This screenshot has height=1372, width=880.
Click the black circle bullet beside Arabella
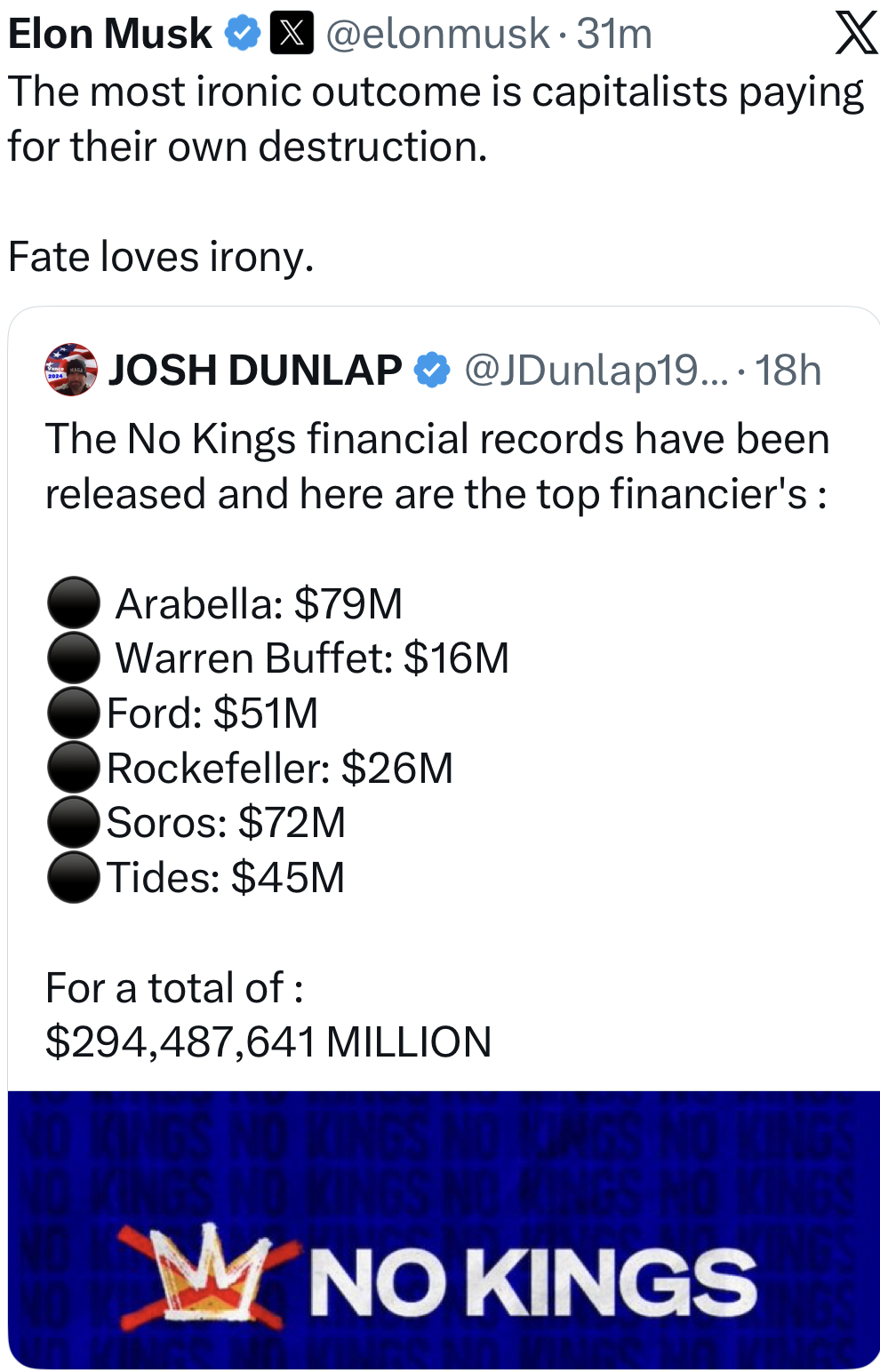(x=73, y=603)
